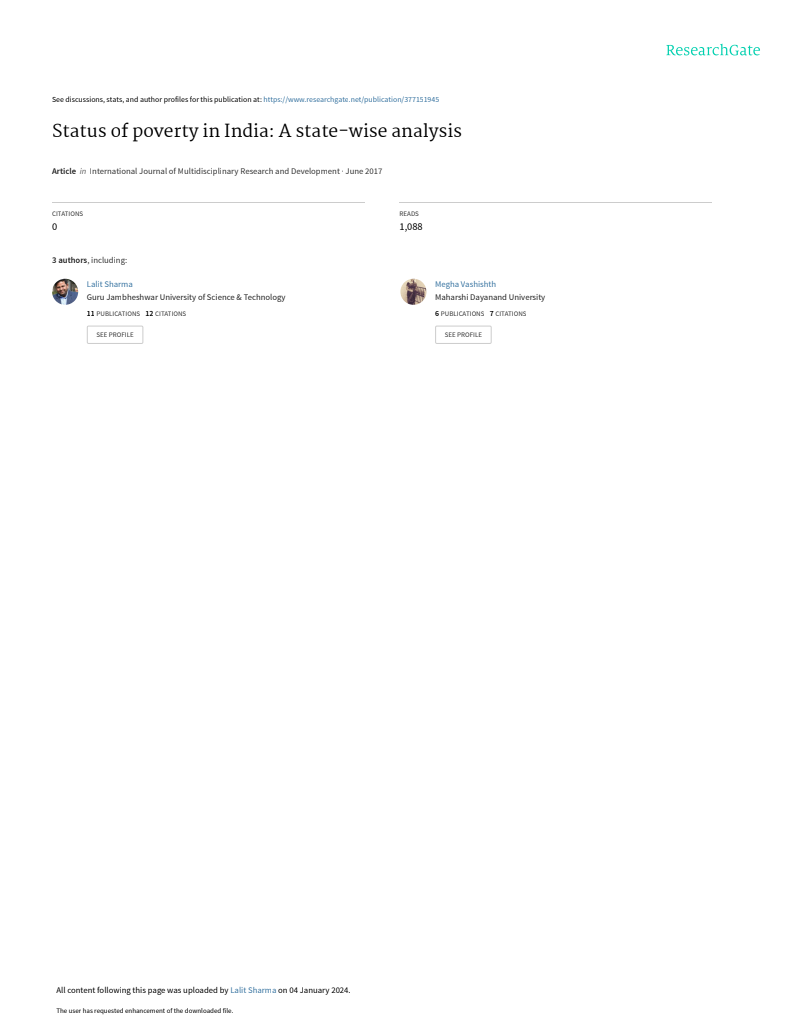
Task: Click Megha Vashishth's 7 citations stat
Action: (x=508, y=314)
